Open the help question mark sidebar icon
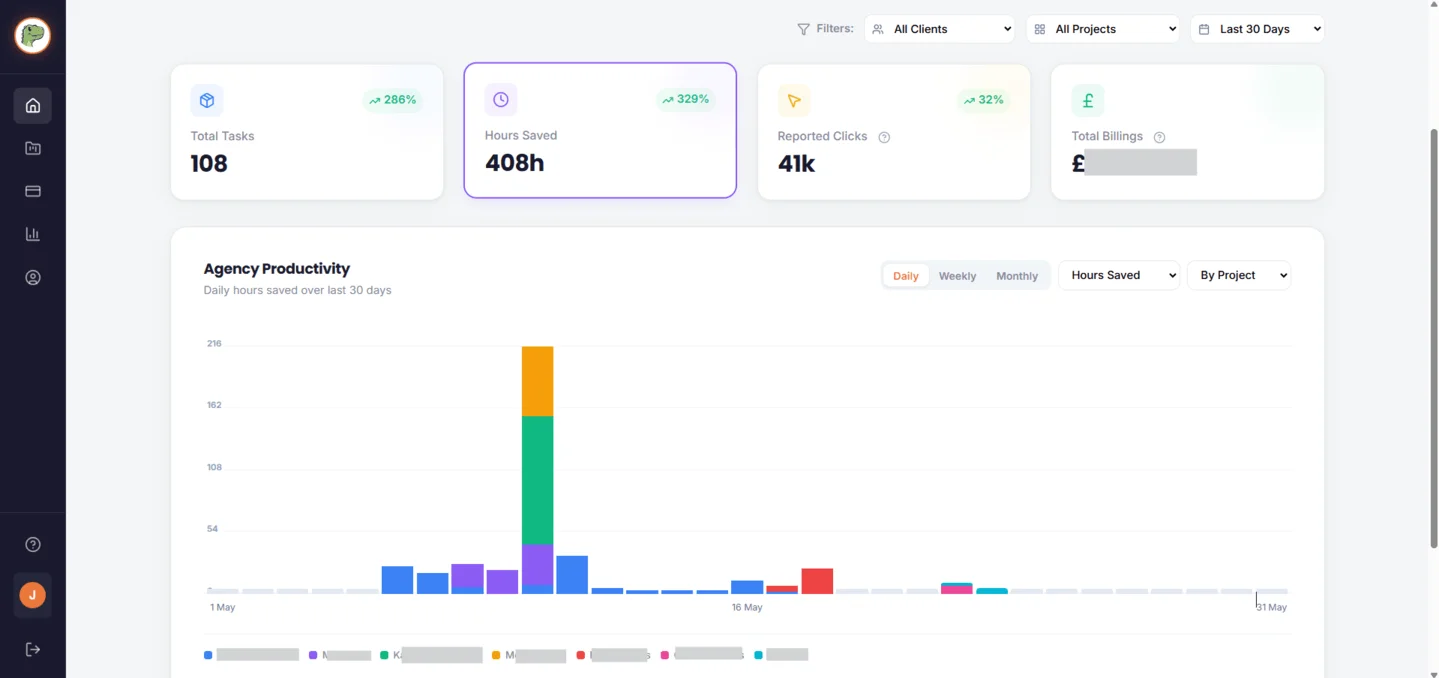Screen dimensions: 1439x678 [33, 545]
